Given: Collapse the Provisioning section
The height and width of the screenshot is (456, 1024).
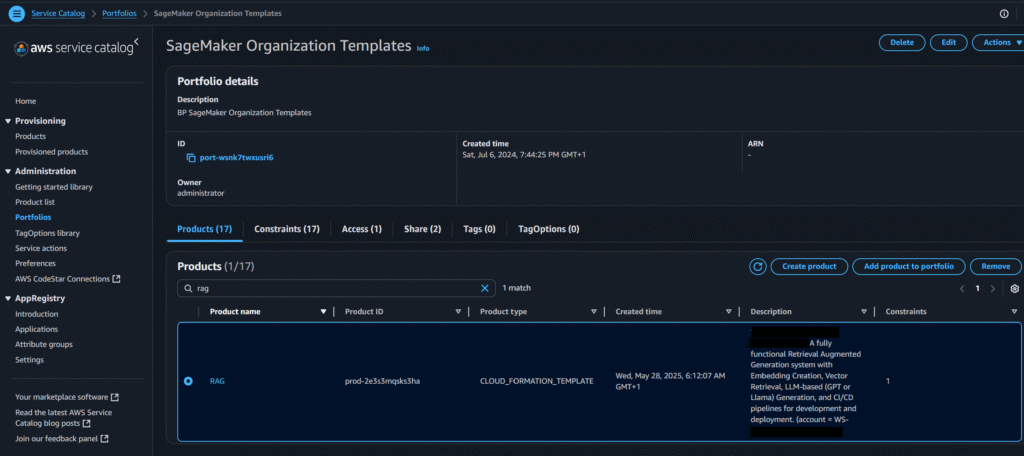Looking at the screenshot, I should pos(7,121).
